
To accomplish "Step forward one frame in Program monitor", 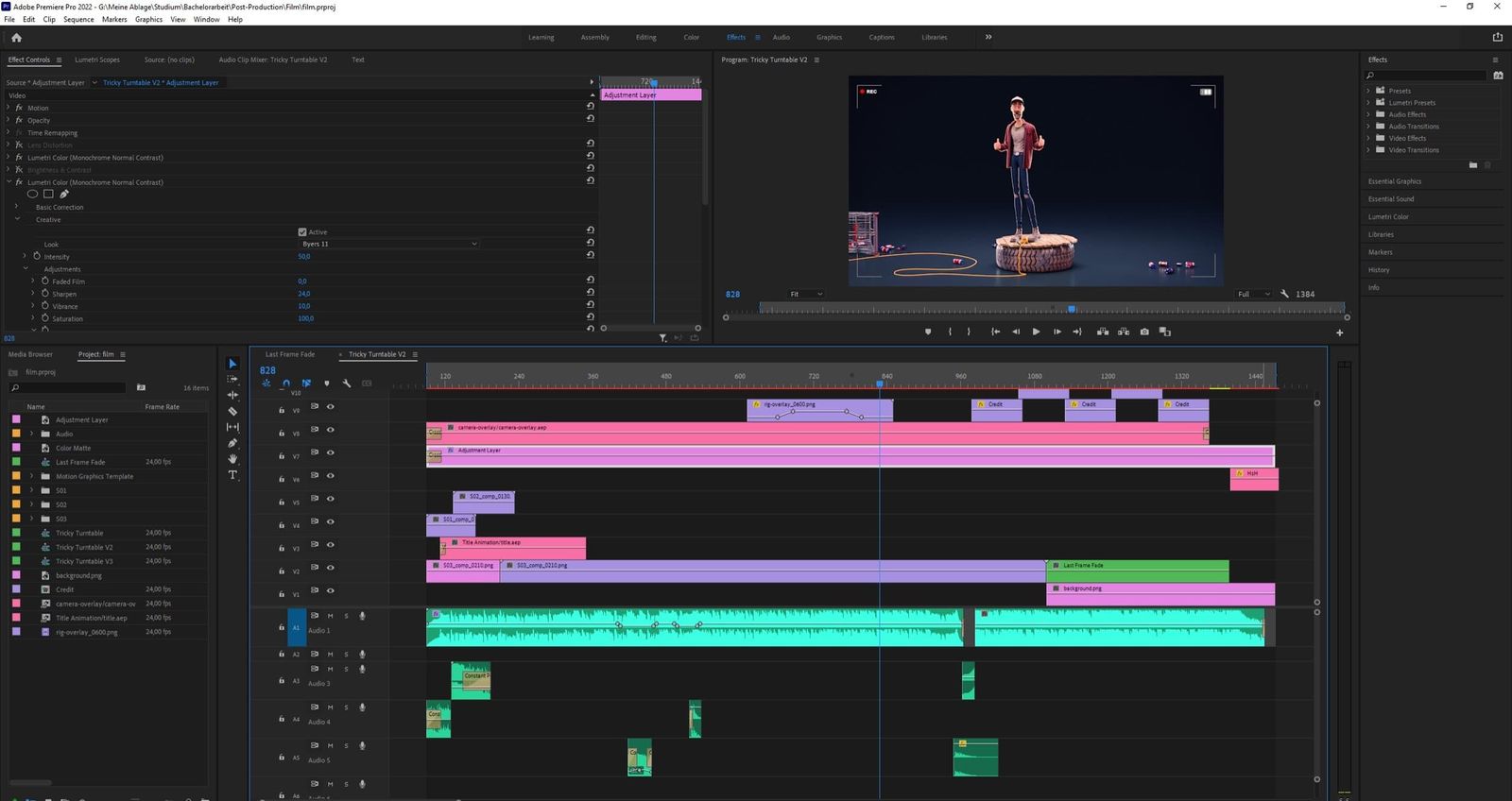I will (1057, 332).
